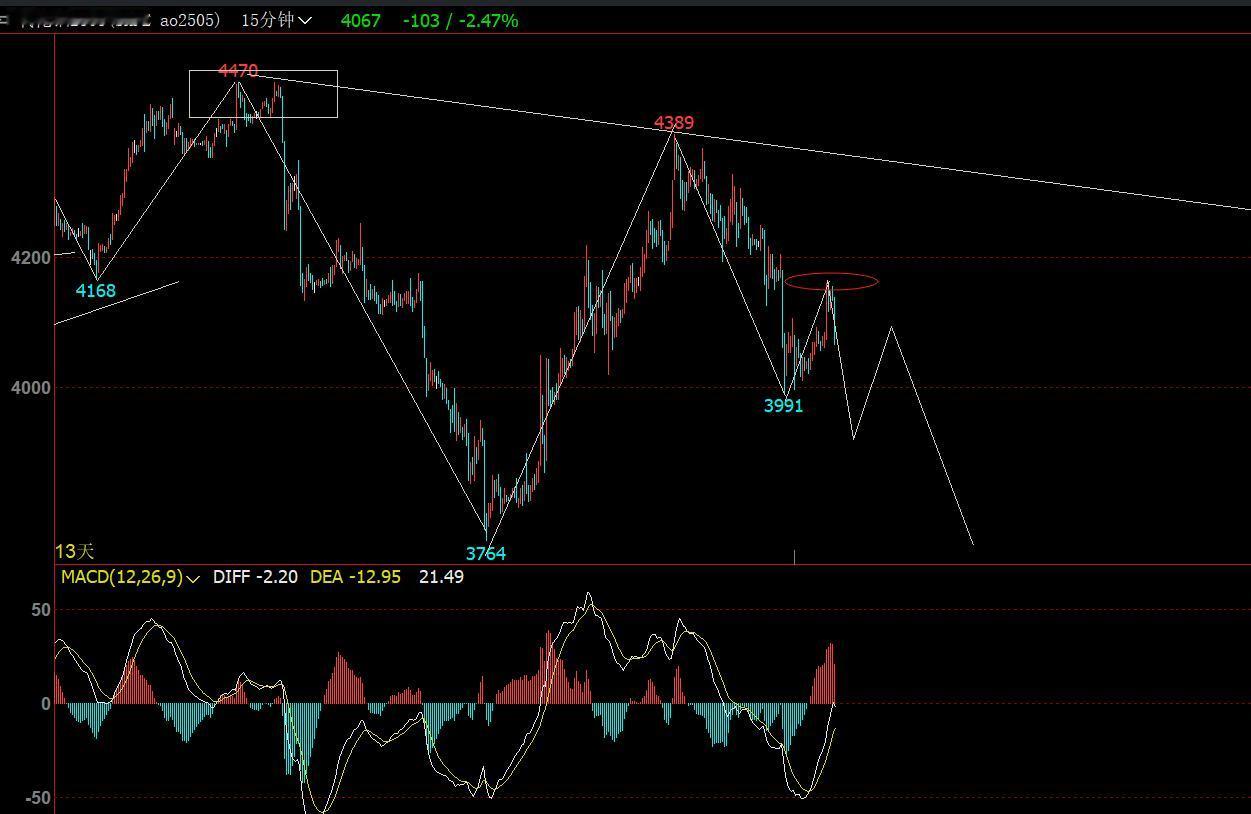The width and height of the screenshot is (1251, 814).
Task: Click the 4168 low price label
Action: click(96, 291)
